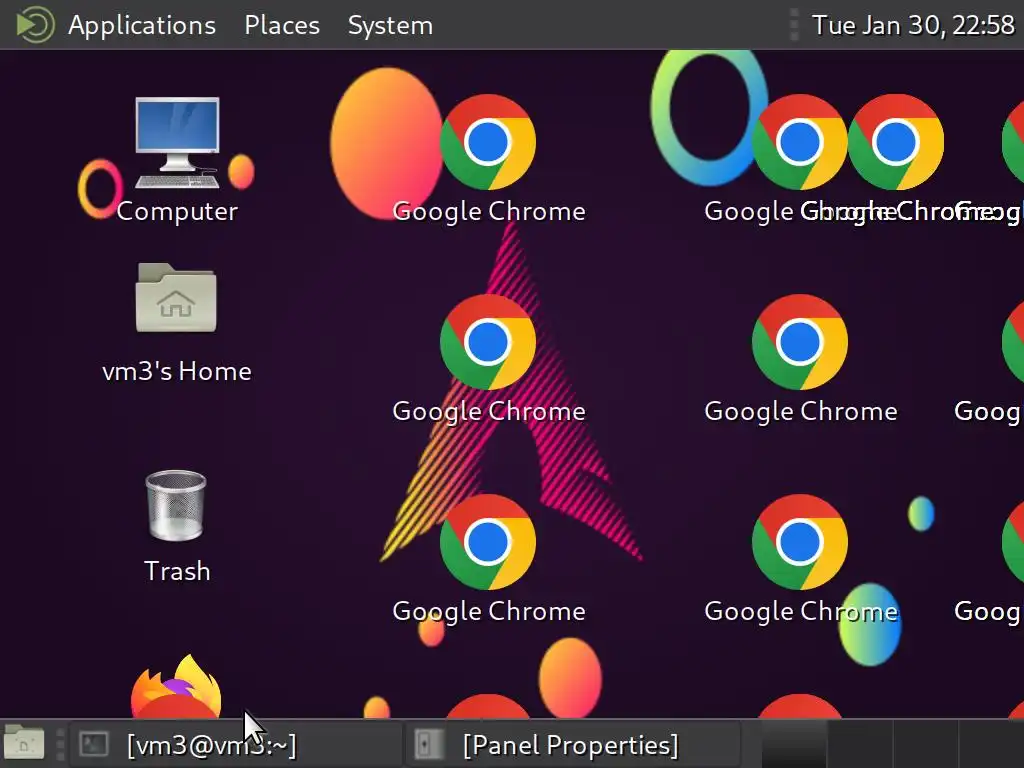Select the Chrome icon above the blue-green gradient oval
Screen dimensions: 1024x768
(800, 542)
